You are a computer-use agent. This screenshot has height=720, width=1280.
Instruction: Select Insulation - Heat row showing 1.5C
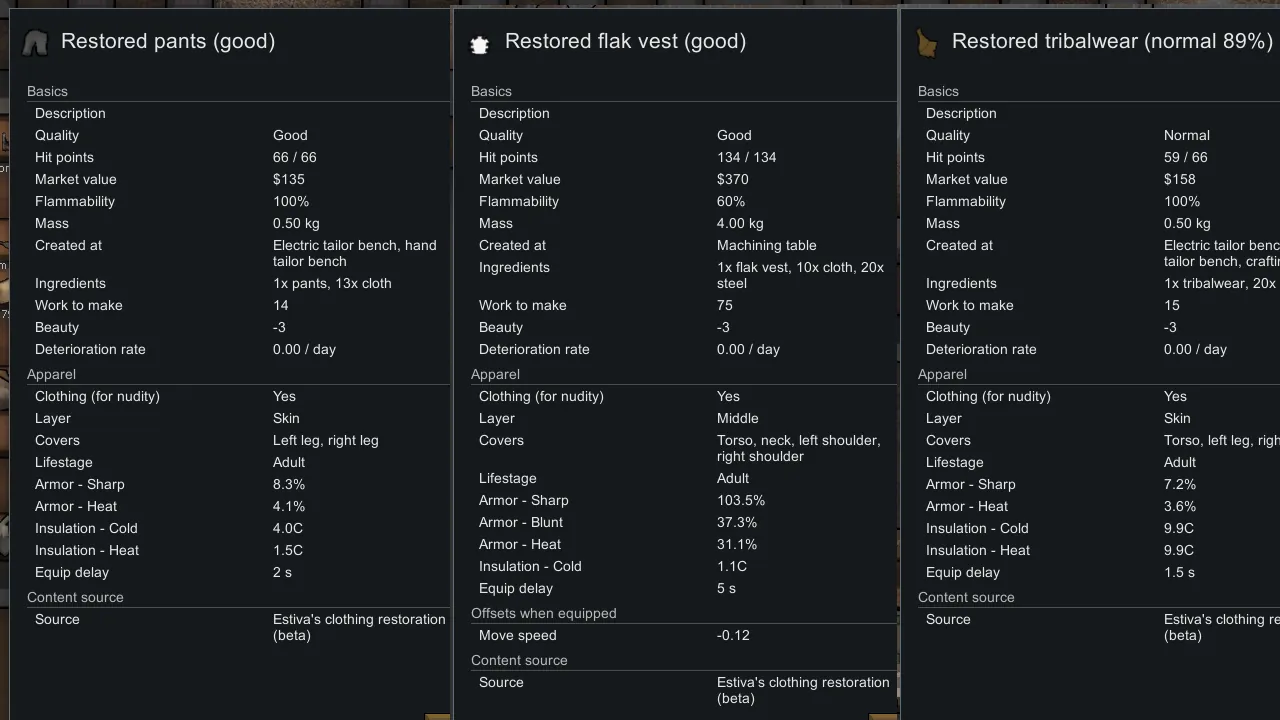point(235,550)
